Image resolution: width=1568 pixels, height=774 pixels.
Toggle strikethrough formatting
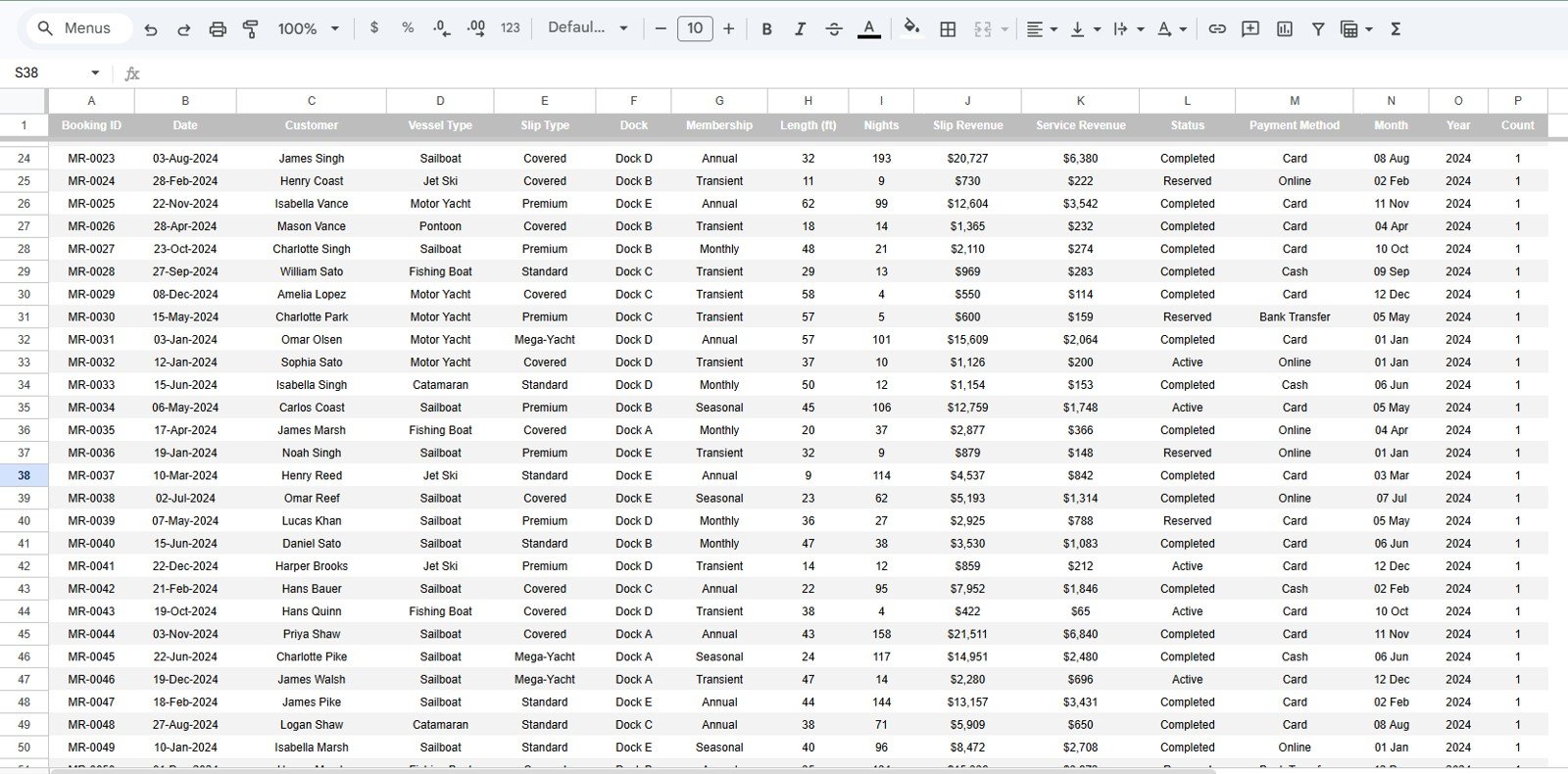834,29
